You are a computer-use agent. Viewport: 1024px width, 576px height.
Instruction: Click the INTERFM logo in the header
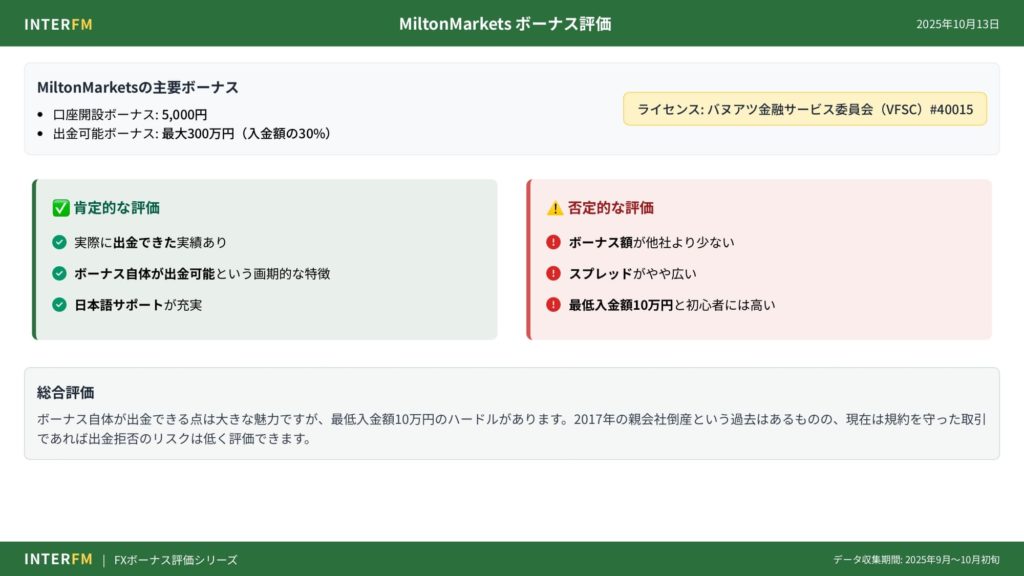pos(58,24)
